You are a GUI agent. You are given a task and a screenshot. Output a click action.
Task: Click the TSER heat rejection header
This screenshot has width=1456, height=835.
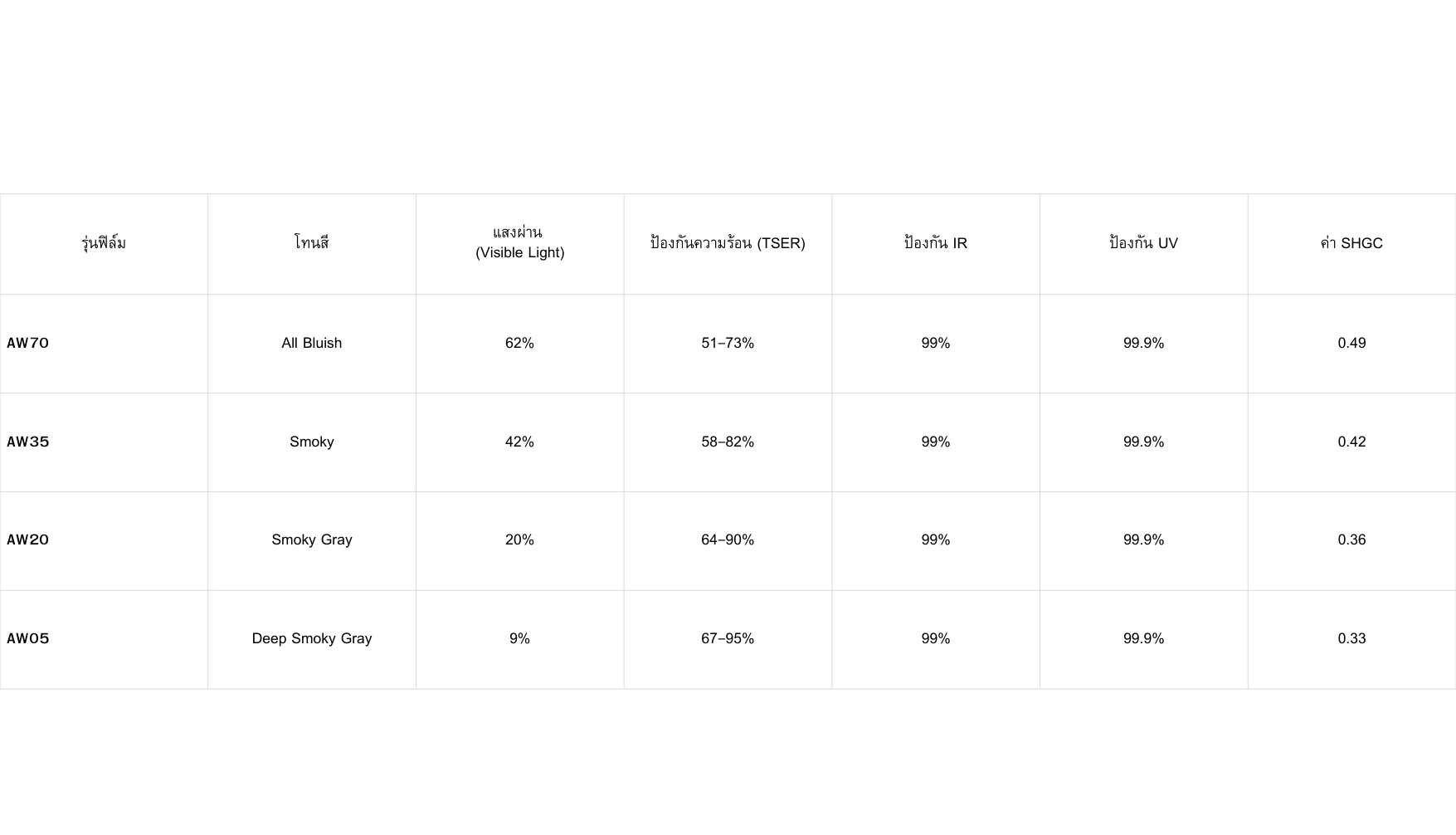click(x=728, y=243)
